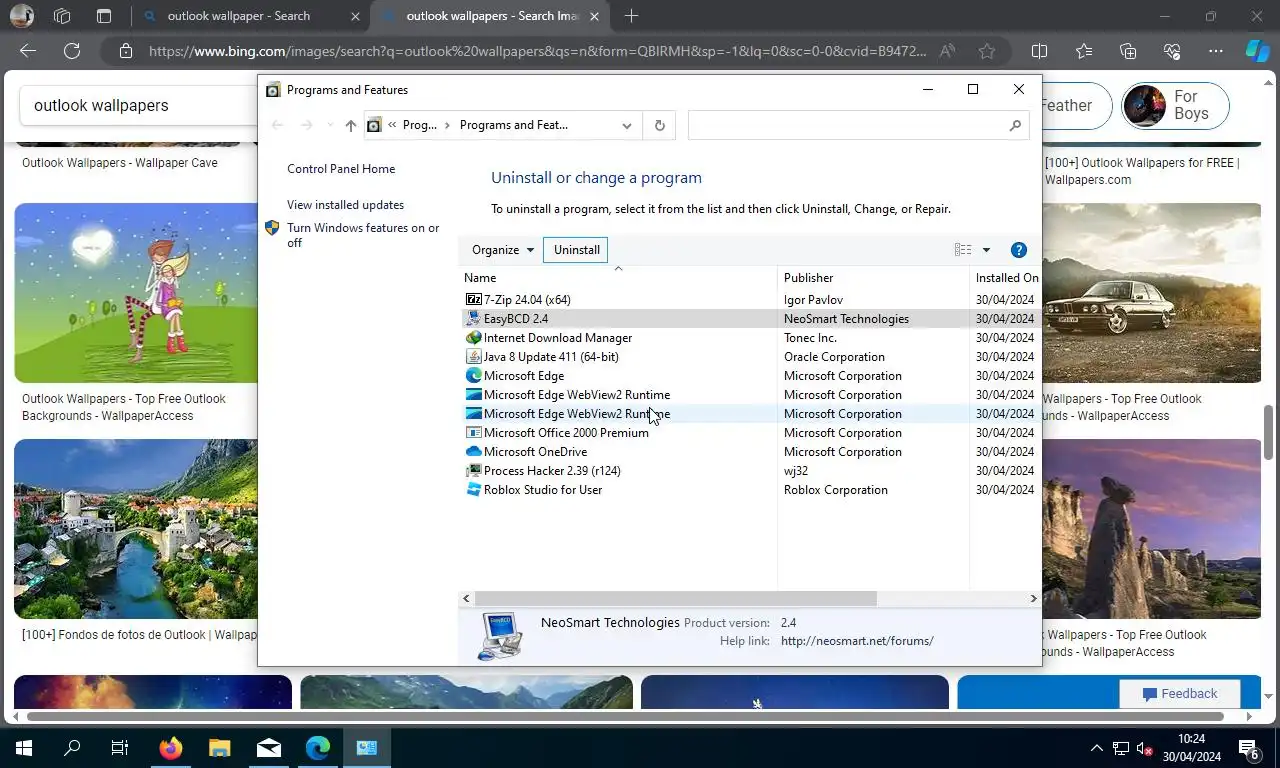1280x768 pixels.
Task: Open the notification center icon
Action: (1249, 748)
